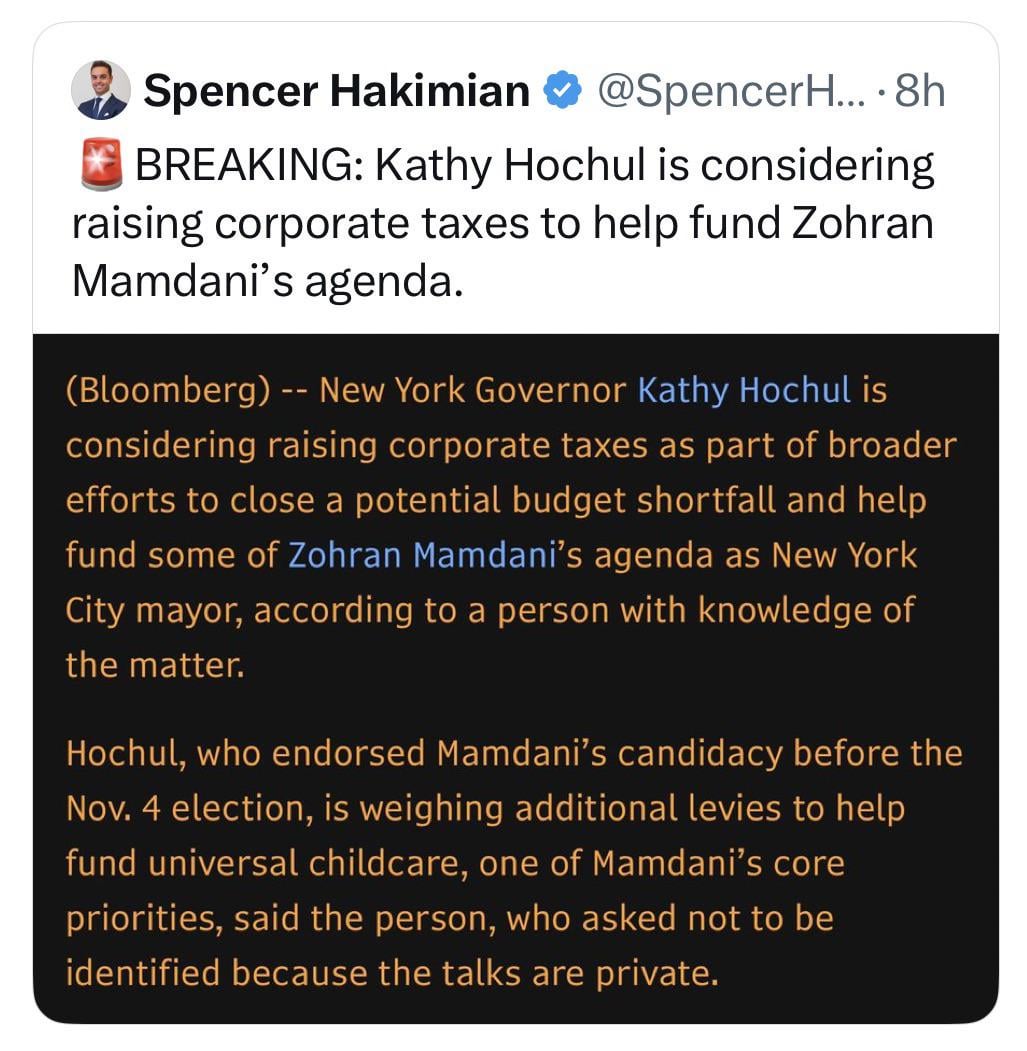The image size is (1027, 1051).
Task: Follow the blue Kathy Hochul link
Action: (x=744, y=391)
